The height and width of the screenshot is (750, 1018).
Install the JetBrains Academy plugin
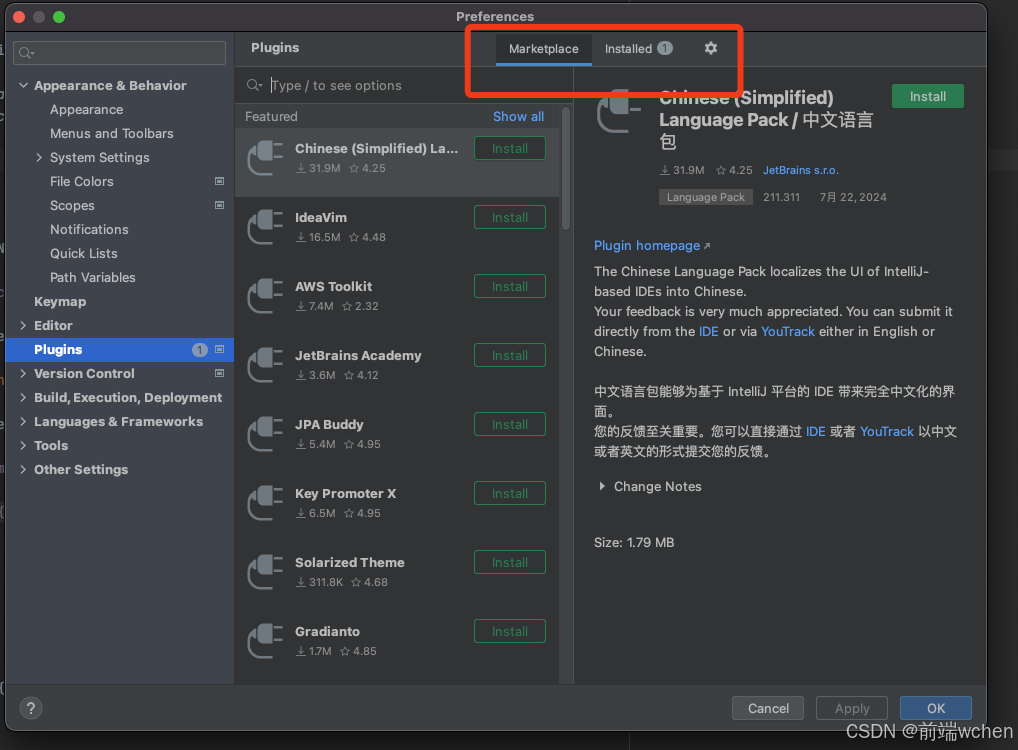[510, 355]
